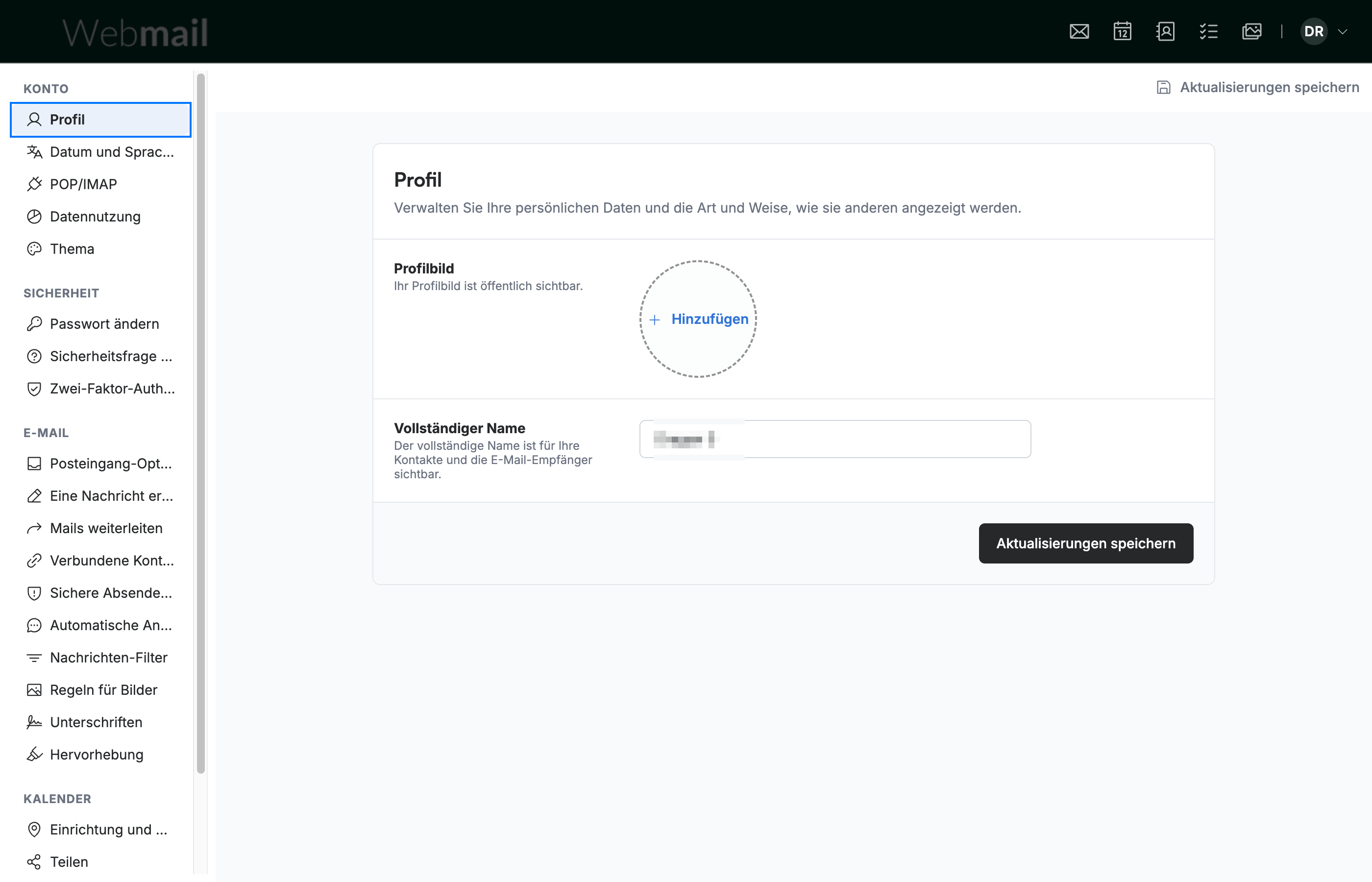Click the Mails weiterleiten arrow icon
The height and width of the screenshot is (882, 1372).
pos(34,528)
